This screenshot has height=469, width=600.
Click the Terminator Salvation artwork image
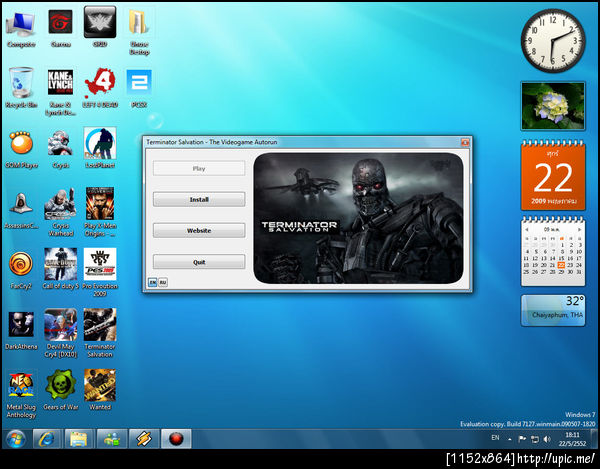click(x=358, y=218)
